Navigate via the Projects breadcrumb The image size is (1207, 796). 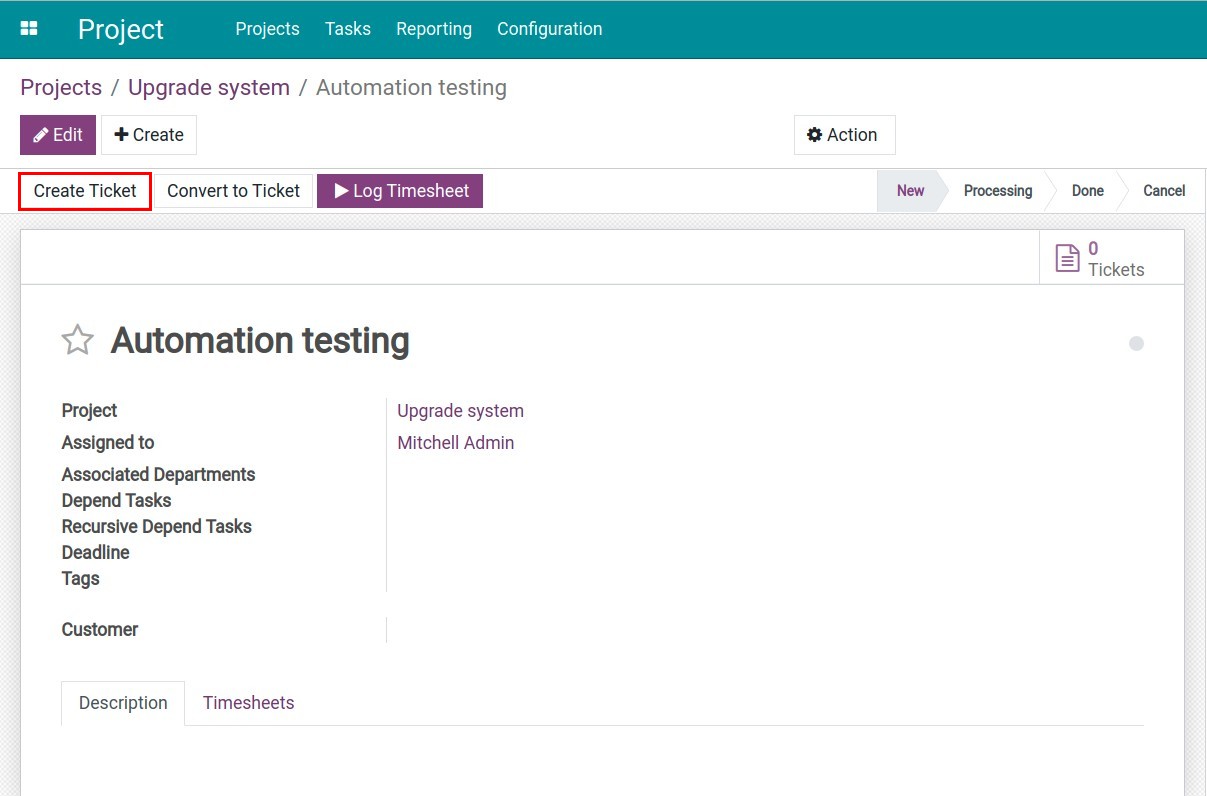click(x=61, y=87)
